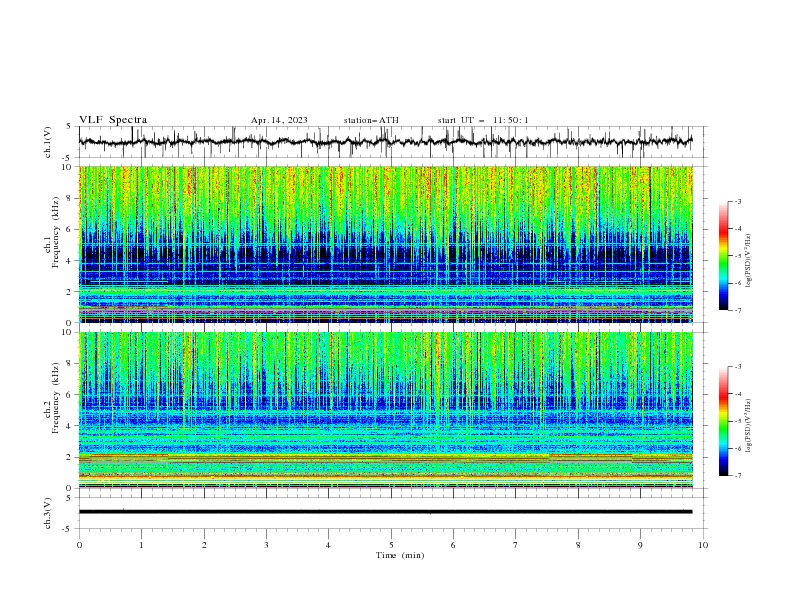Image resolution: width=792 pixels, height=612 pixels.
Task: Click the 'ch.1(V)' waveform axis label
Action: click(x=48, y=142)
